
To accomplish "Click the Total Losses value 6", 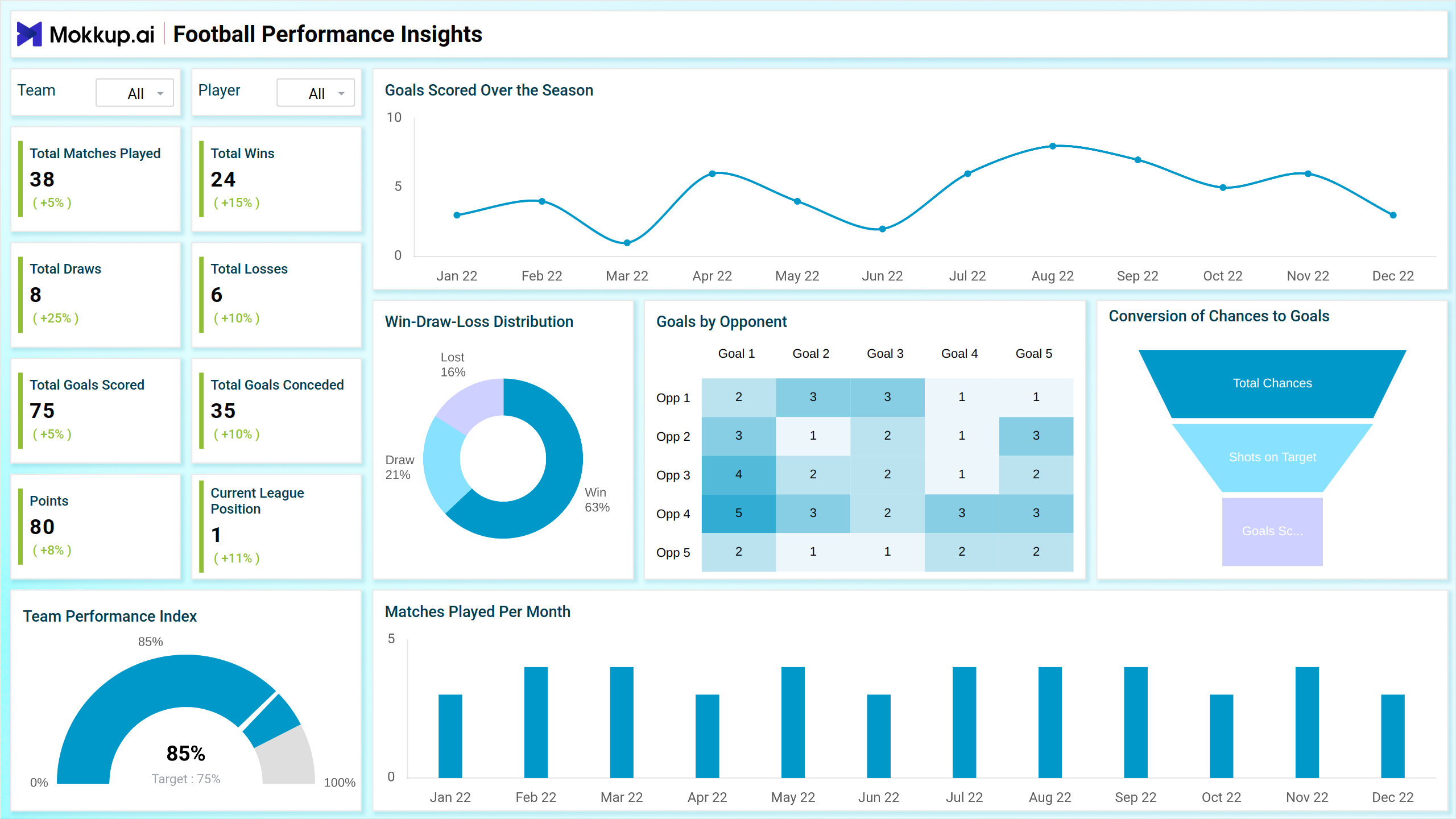I will 217,295.
